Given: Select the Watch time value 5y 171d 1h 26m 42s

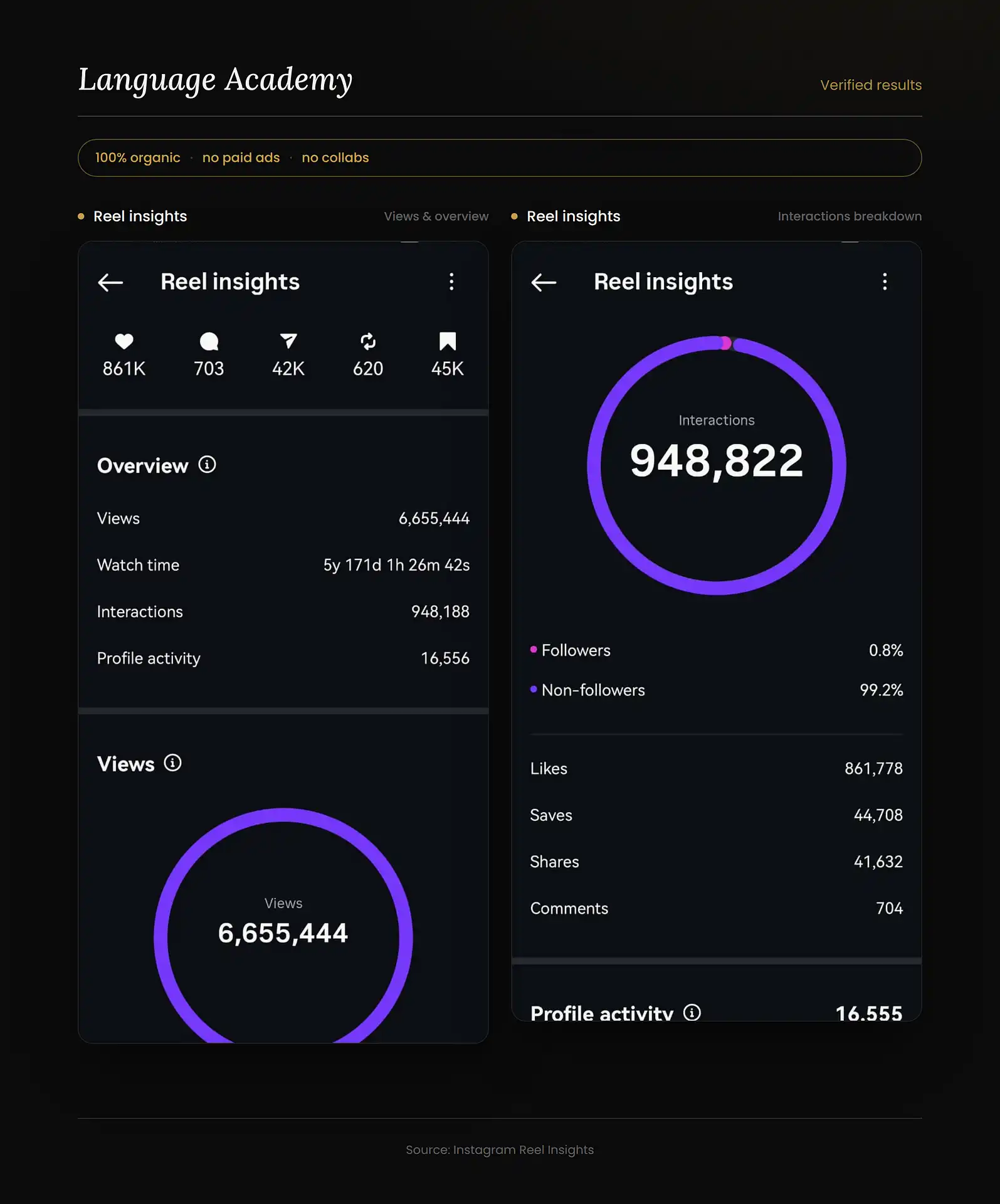Looking at the screenshot, I should 396,565.
